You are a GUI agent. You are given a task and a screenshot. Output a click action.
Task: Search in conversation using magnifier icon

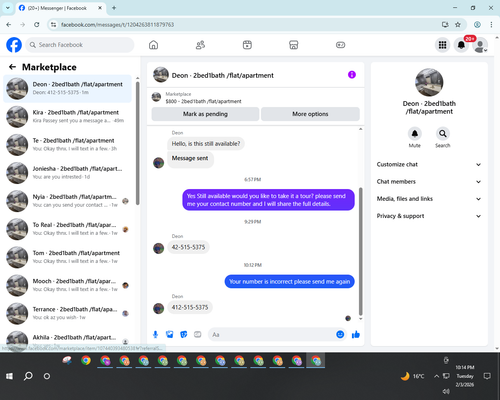(x=443, y=134)
